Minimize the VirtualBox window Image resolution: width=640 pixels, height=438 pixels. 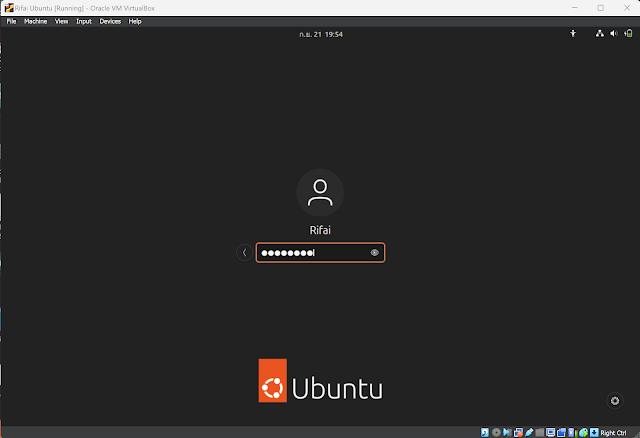pyautogui.click(x=574, y=8)
